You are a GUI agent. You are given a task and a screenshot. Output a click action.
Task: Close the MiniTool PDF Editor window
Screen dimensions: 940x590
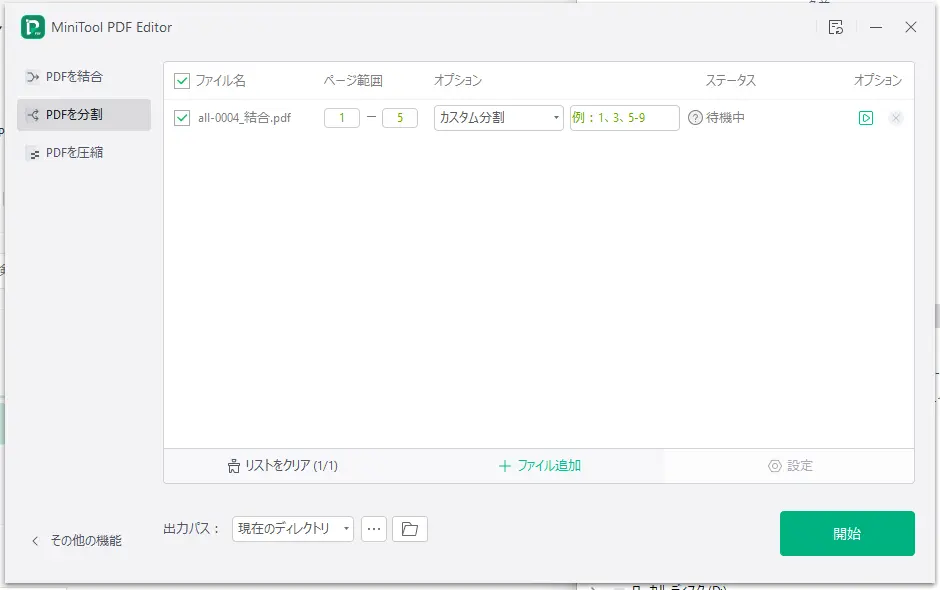(x=911, y=27)
